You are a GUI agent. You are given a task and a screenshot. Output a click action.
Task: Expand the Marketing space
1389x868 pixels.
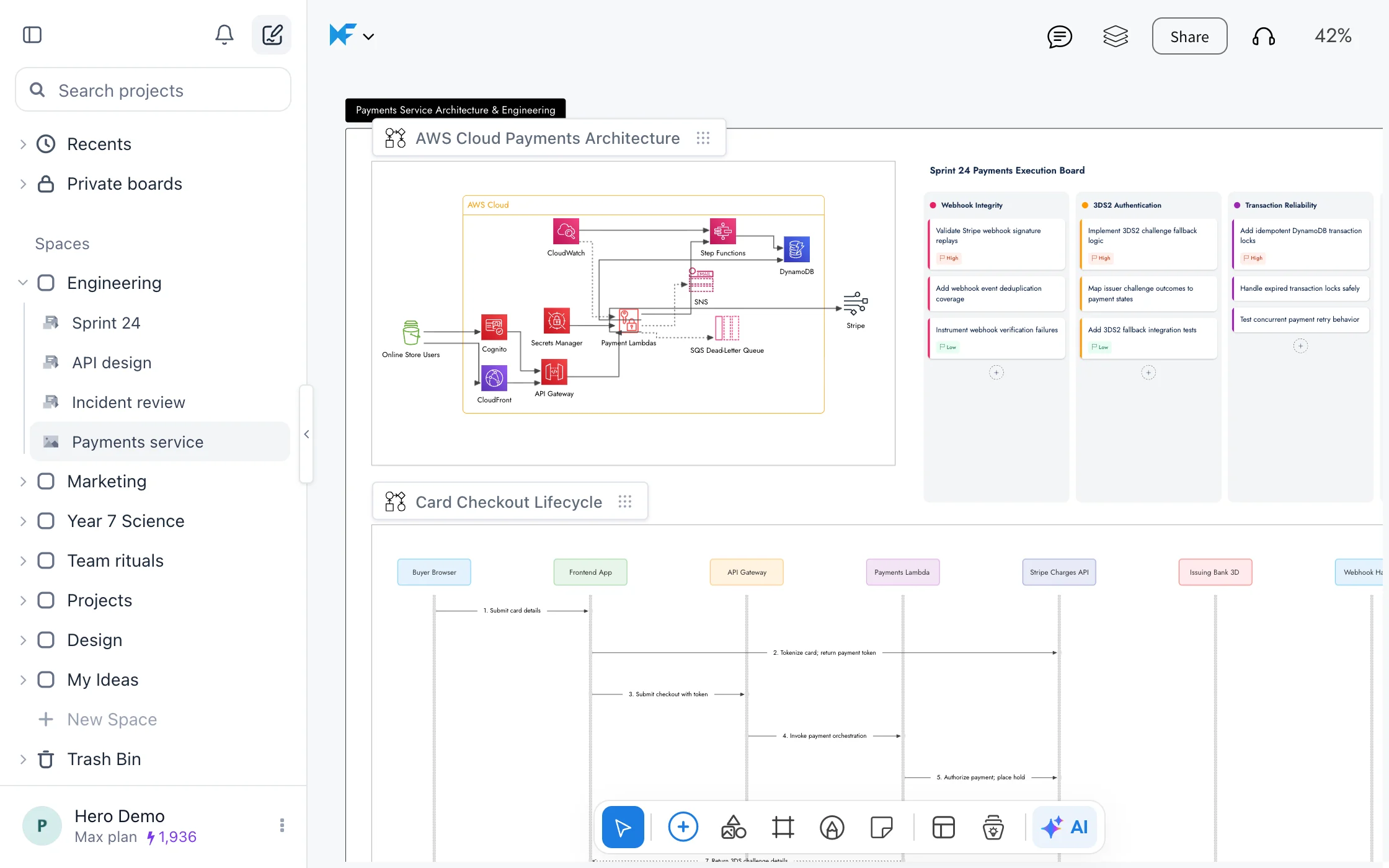pos(23,481)
